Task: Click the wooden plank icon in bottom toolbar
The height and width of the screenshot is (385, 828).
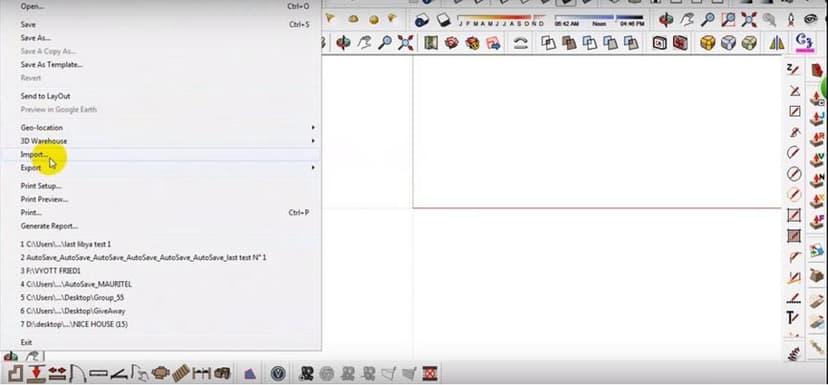Action: pyautogui.click(x=181, y=373)
